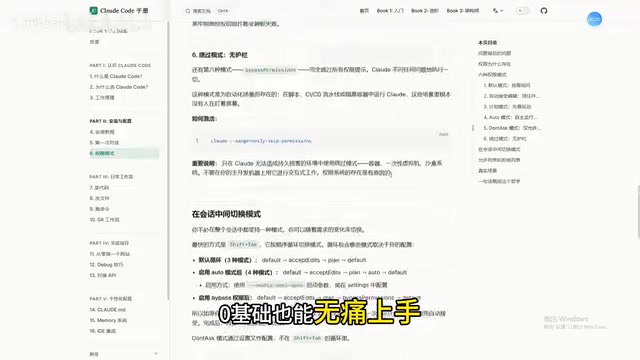Click the page vertical scrollbar thumb
The image size is (640, 360).
[638, 211]
